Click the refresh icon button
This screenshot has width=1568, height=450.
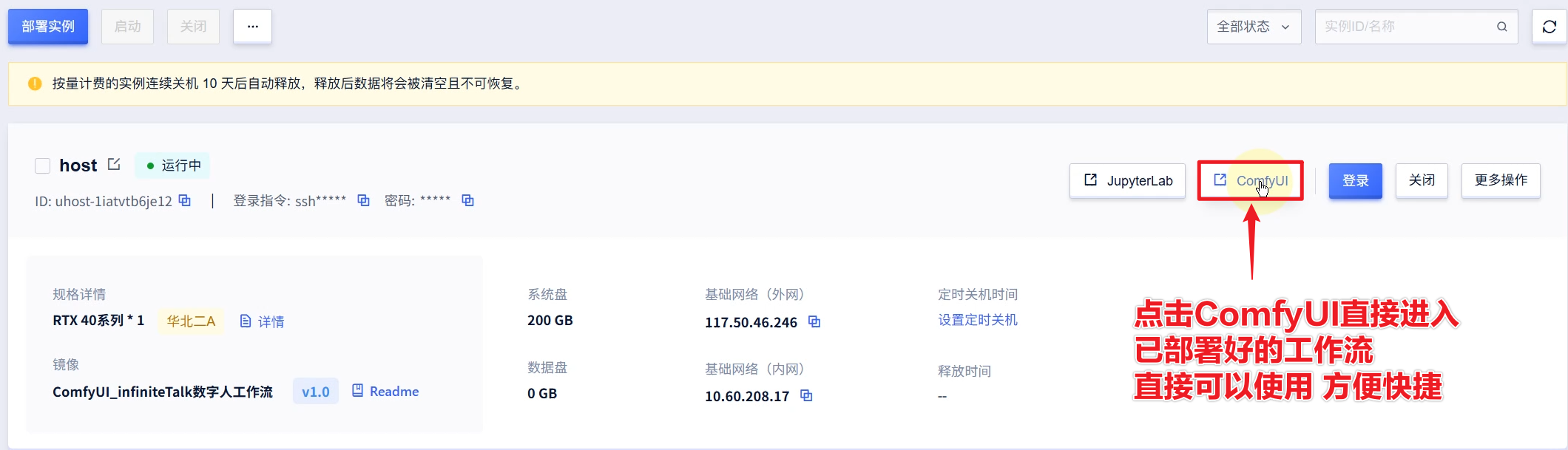click(x=1549, y=27)
